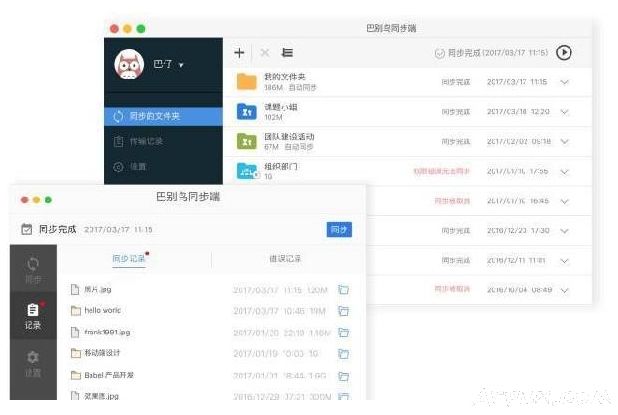
Task: Open folder icon for 移动端设计 row
Action: [344, 354]
